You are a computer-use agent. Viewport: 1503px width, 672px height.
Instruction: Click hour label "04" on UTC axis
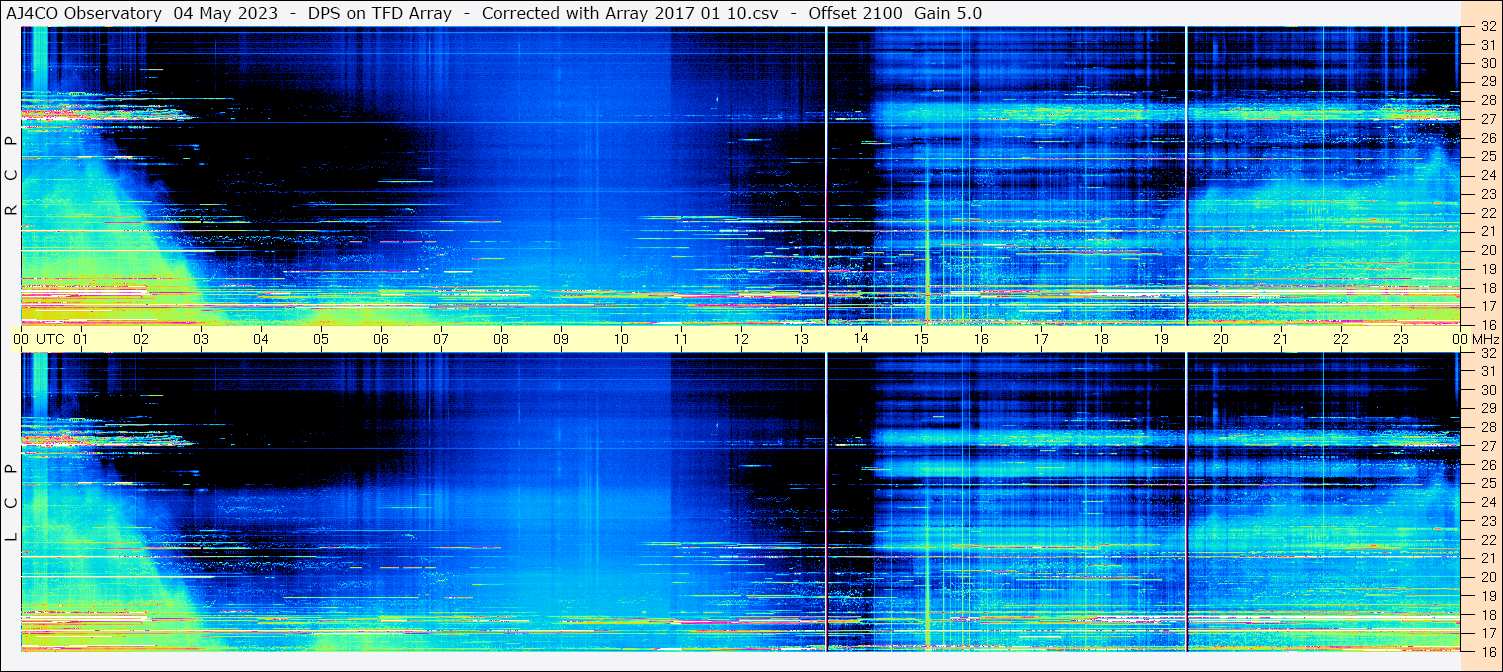click(x=261, y=339)
